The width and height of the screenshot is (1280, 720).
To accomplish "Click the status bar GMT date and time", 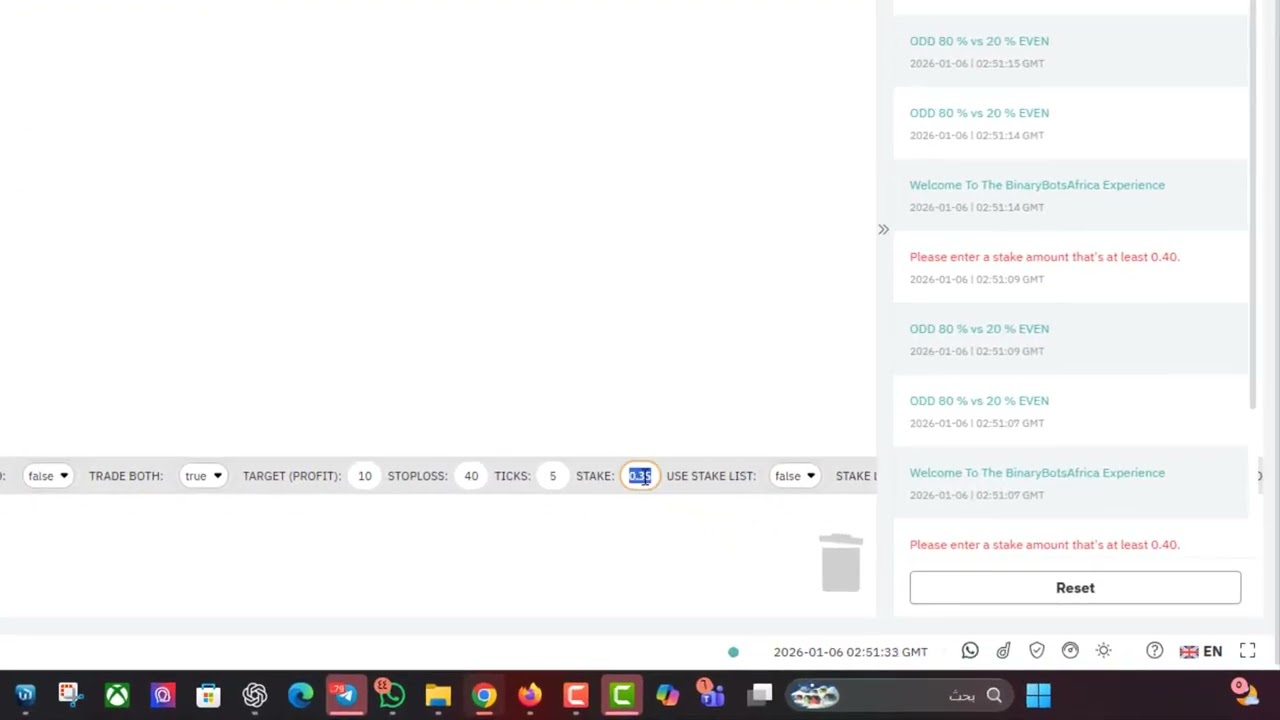I will point(851,652).
